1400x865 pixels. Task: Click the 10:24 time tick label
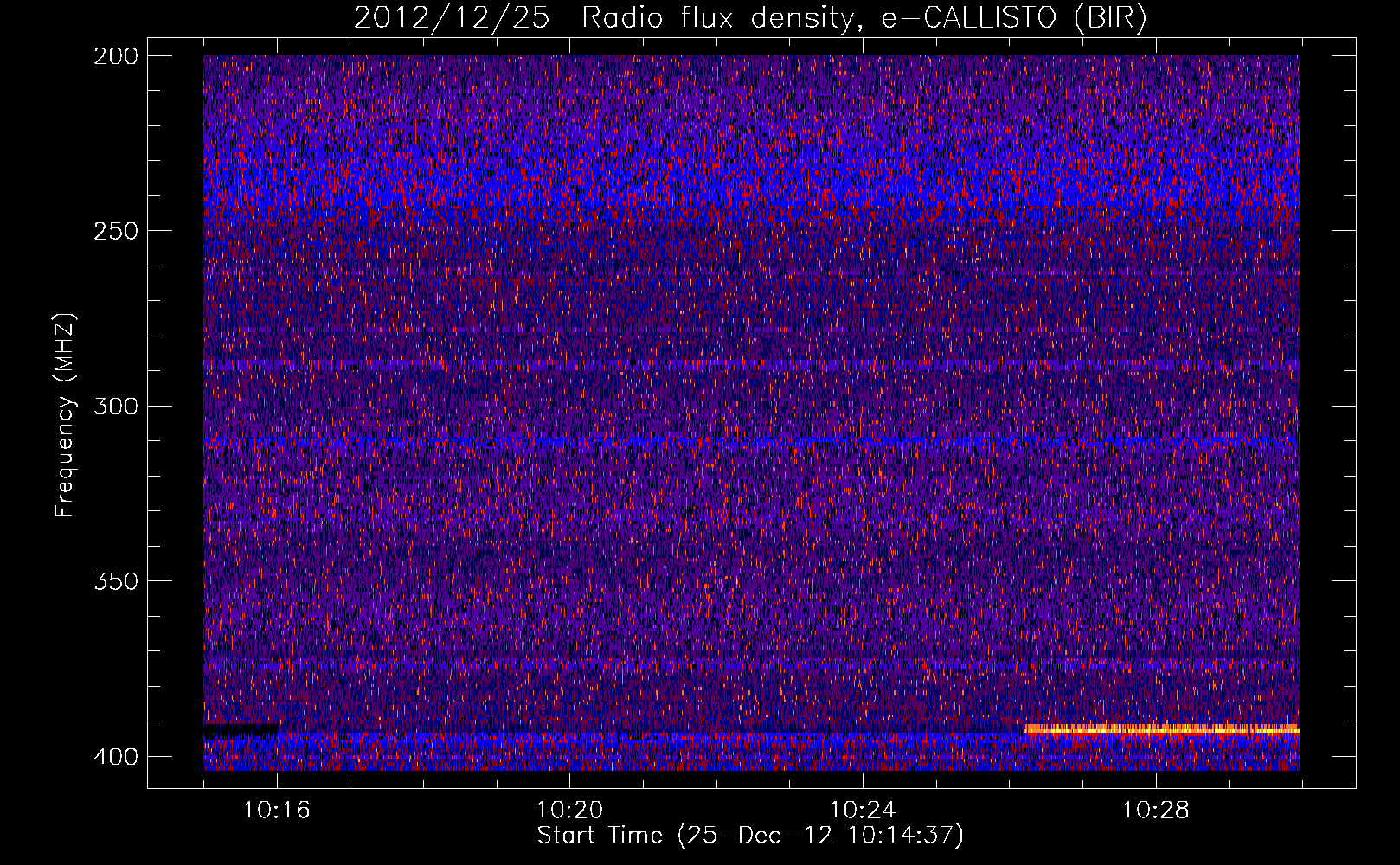click(x=863, y=811)
